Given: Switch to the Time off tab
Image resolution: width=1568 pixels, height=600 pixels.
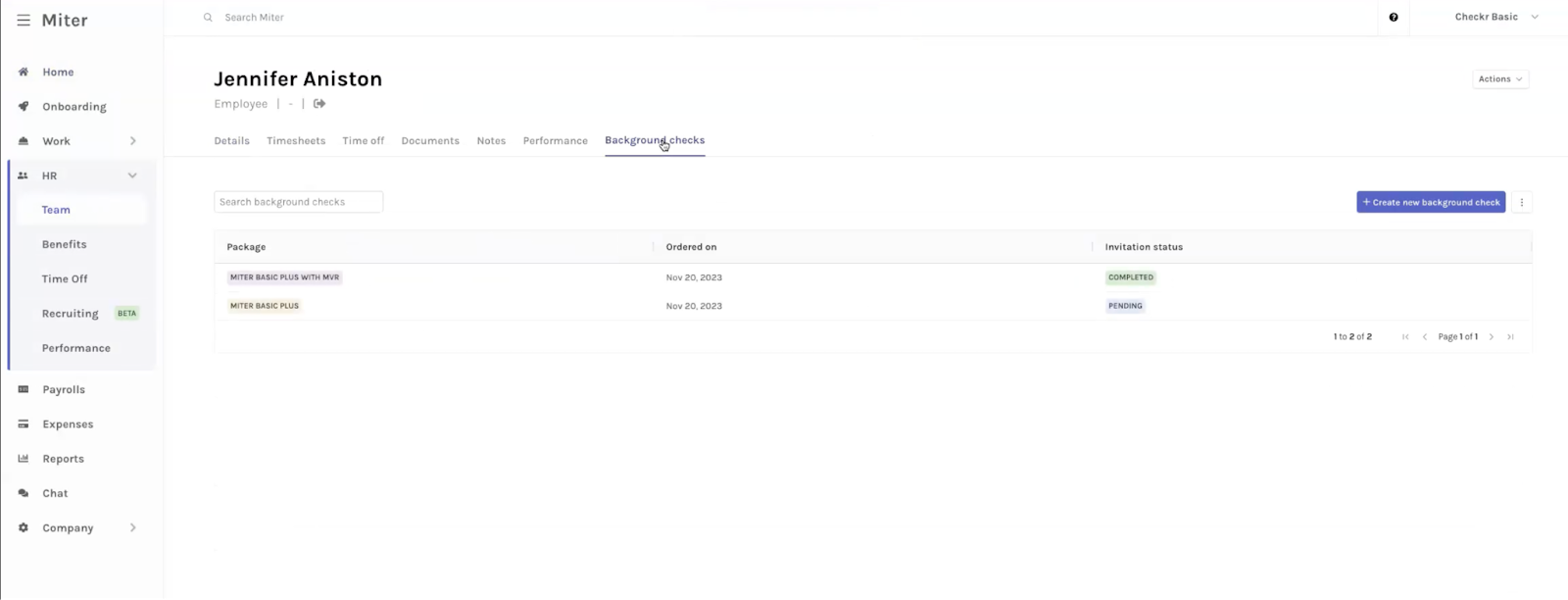Looking at the screenshot, I should point(364,141).
